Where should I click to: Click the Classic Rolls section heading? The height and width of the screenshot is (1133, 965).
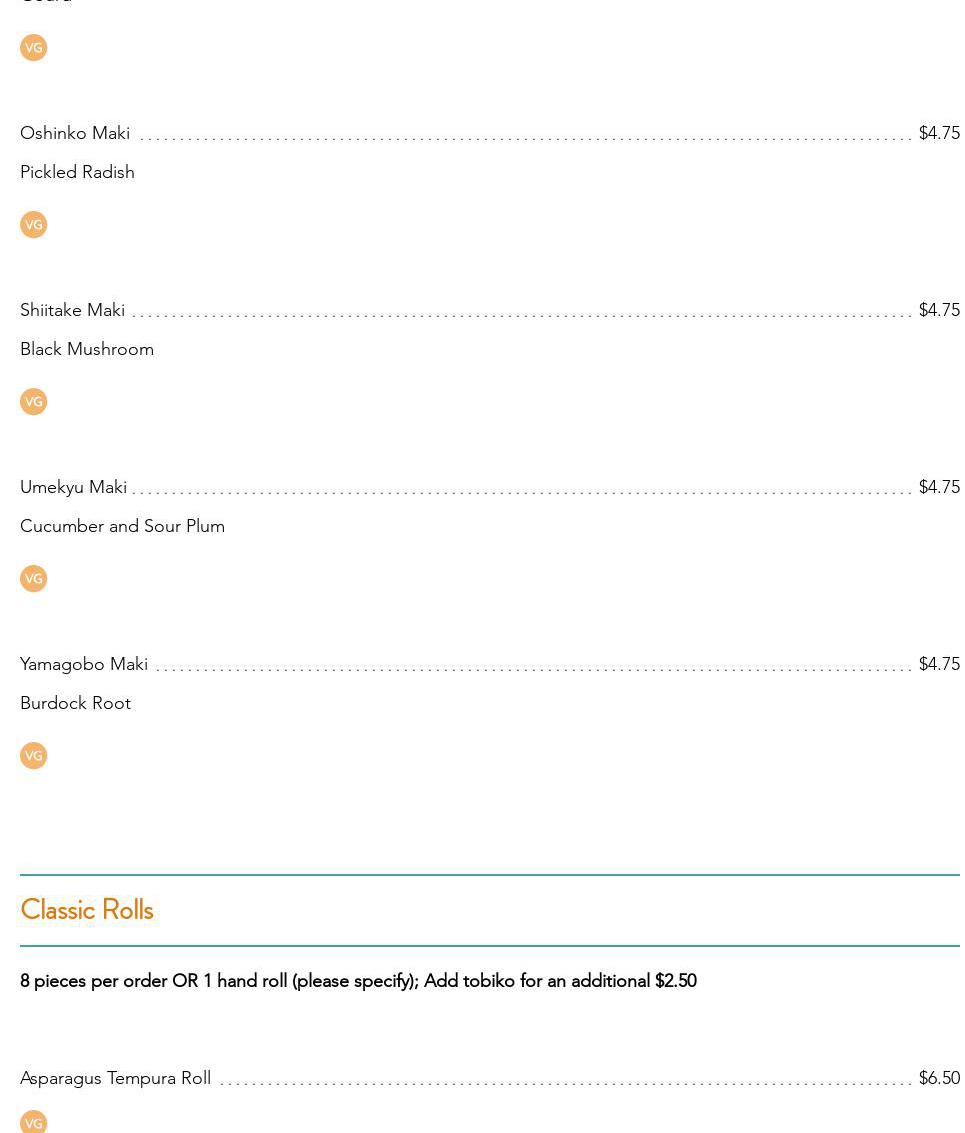(87, 910)
